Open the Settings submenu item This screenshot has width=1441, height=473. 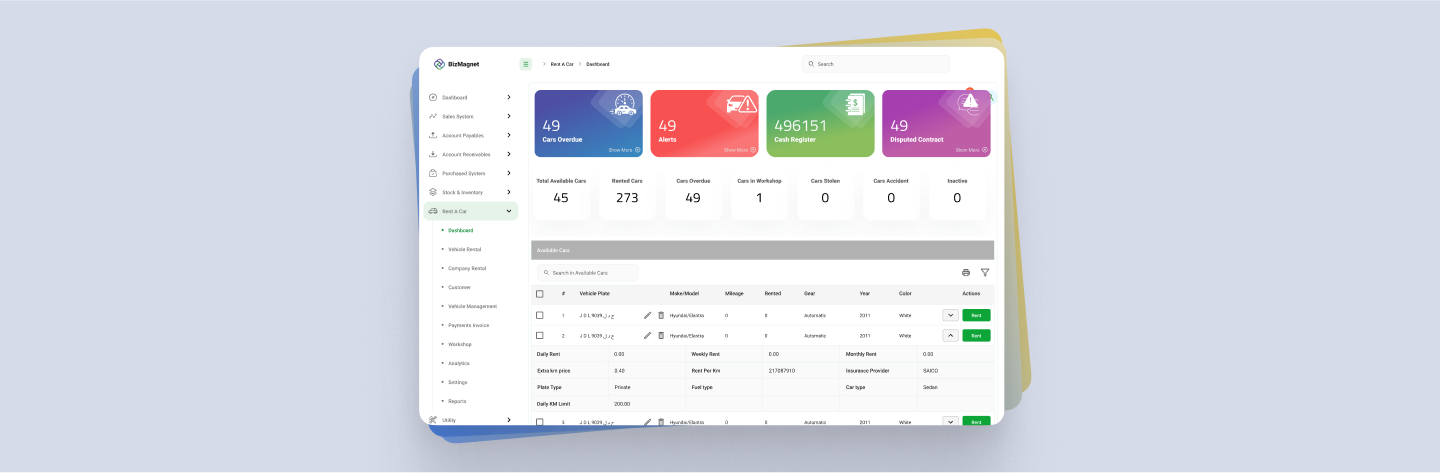(x=457, y=382)
